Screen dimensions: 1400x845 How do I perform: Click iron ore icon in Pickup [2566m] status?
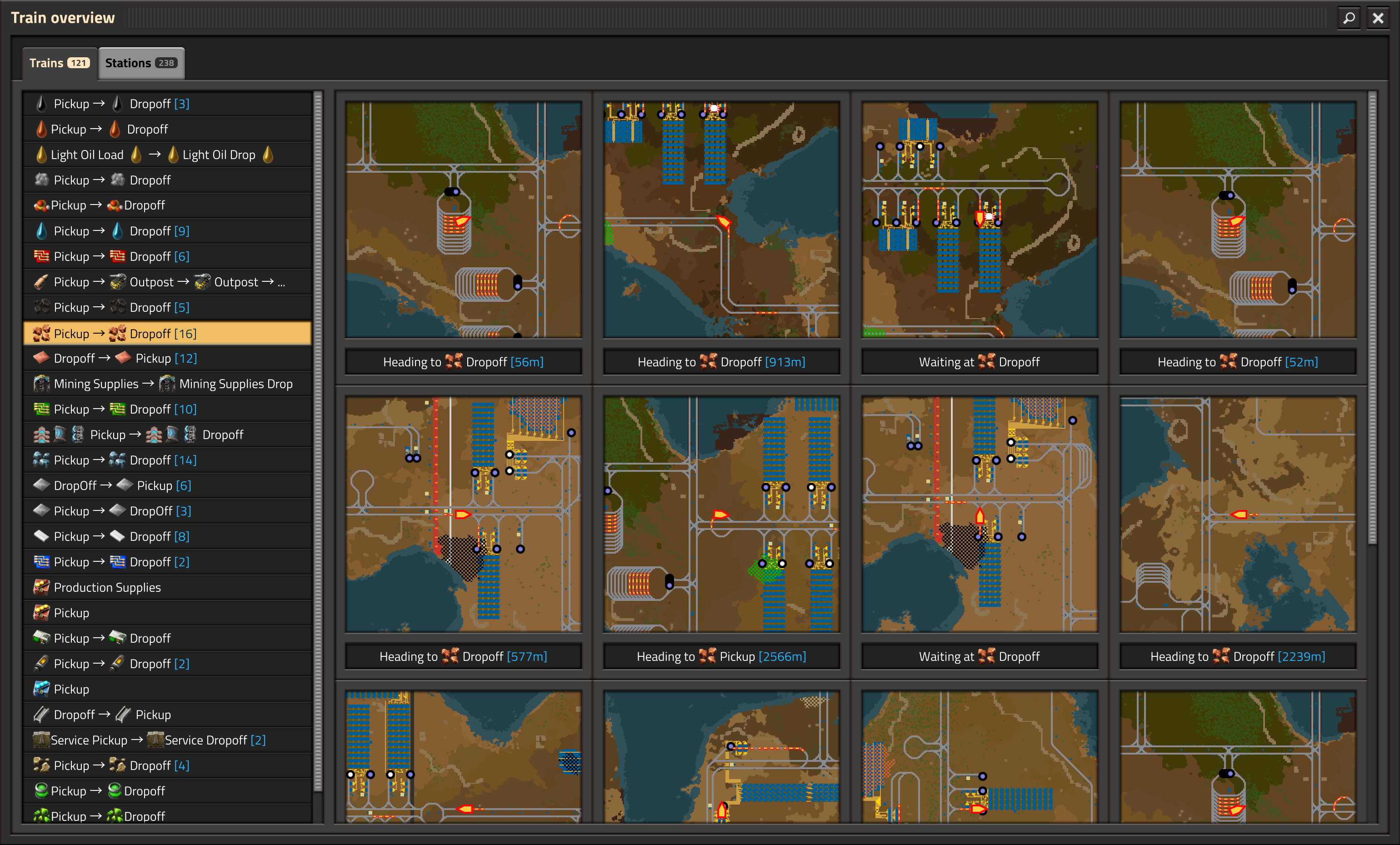point(707,656)
